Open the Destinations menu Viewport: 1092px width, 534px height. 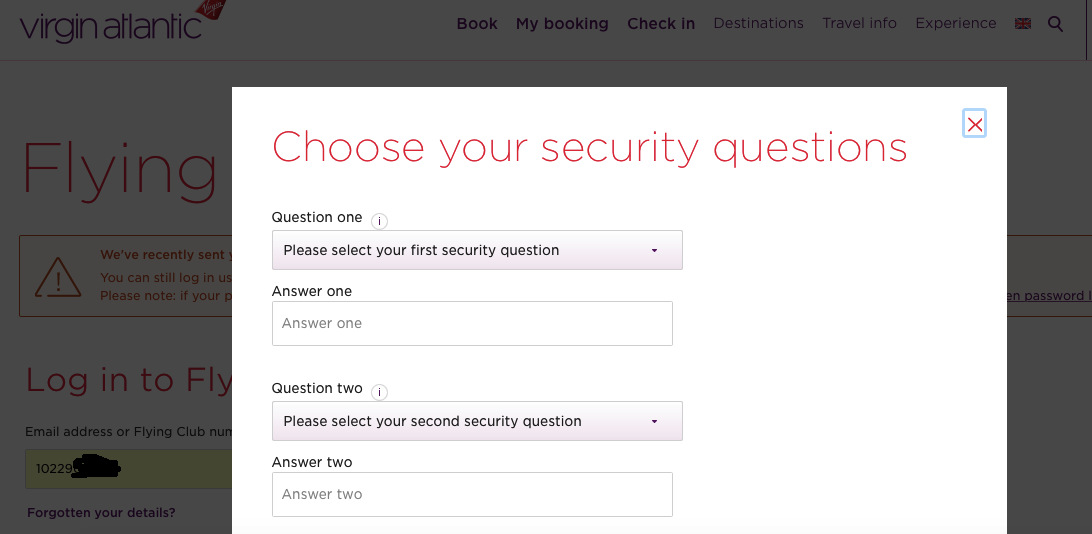[758, 24]
